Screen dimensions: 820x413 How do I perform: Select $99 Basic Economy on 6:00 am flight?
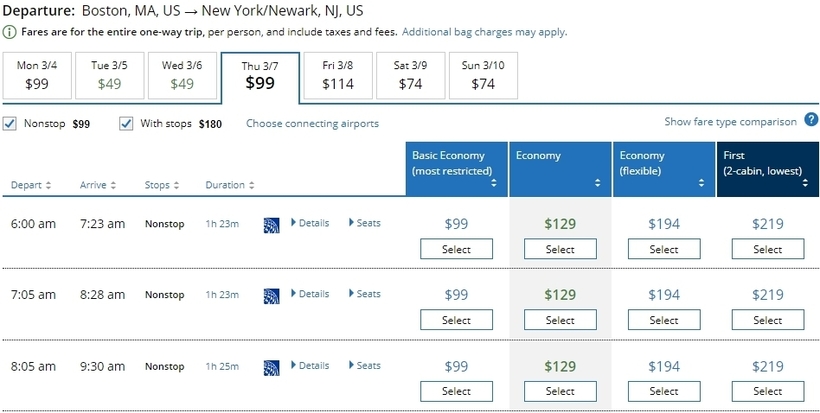click(456, 249)
